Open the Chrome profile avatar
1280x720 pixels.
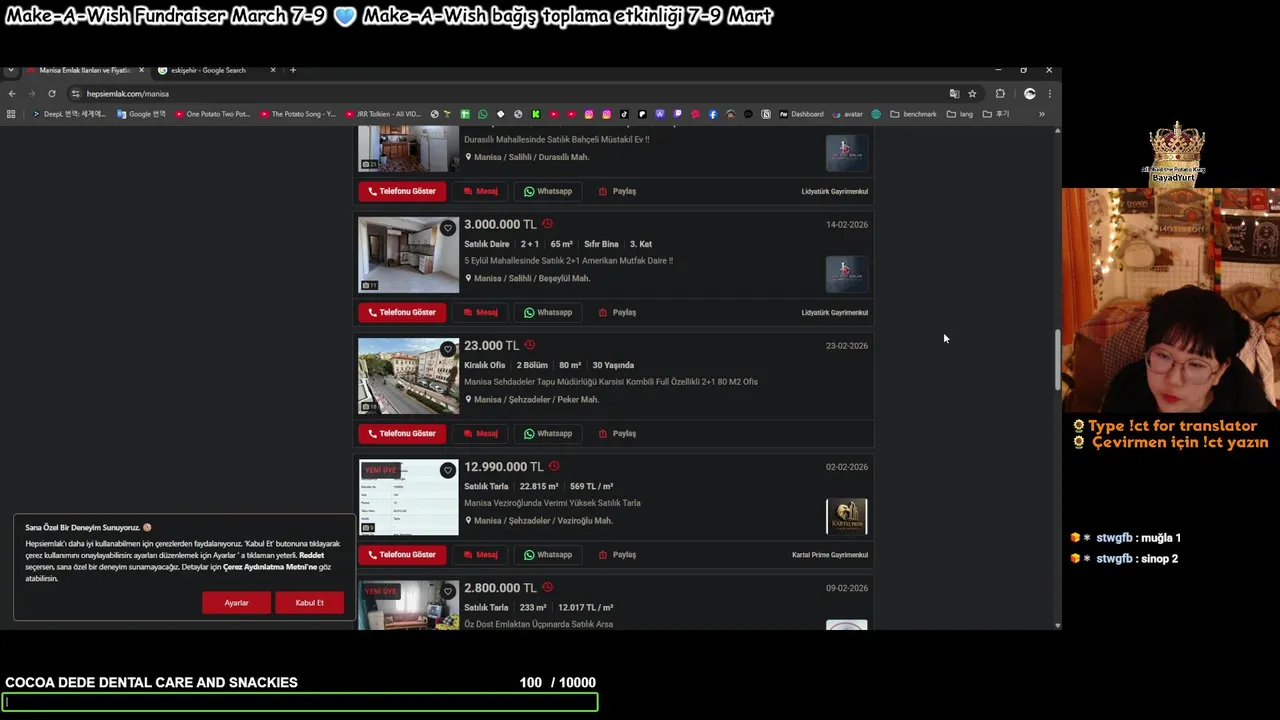1030,94
